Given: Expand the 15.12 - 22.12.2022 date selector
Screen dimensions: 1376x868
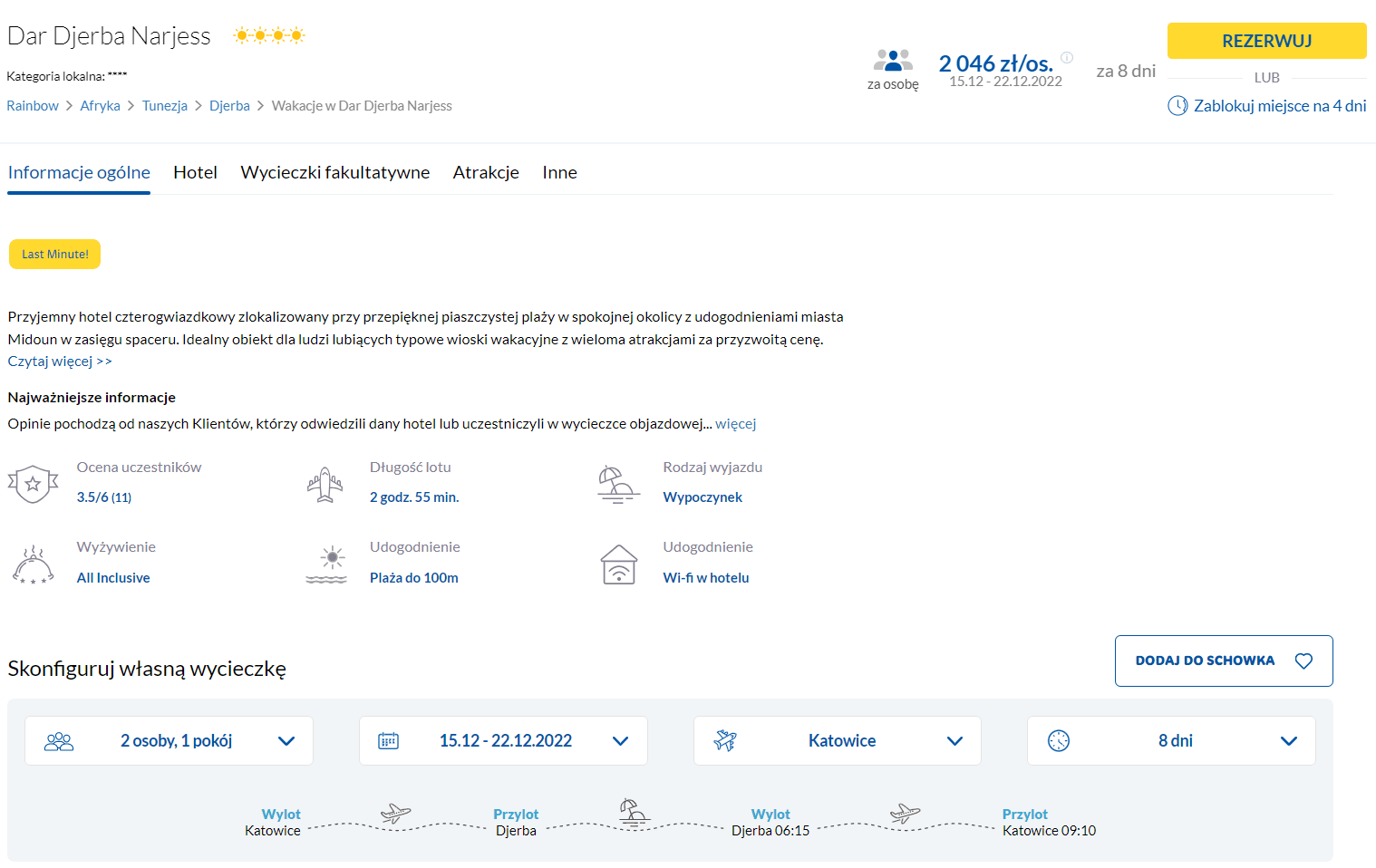Looking at the screenshot, I should [503, 741].
